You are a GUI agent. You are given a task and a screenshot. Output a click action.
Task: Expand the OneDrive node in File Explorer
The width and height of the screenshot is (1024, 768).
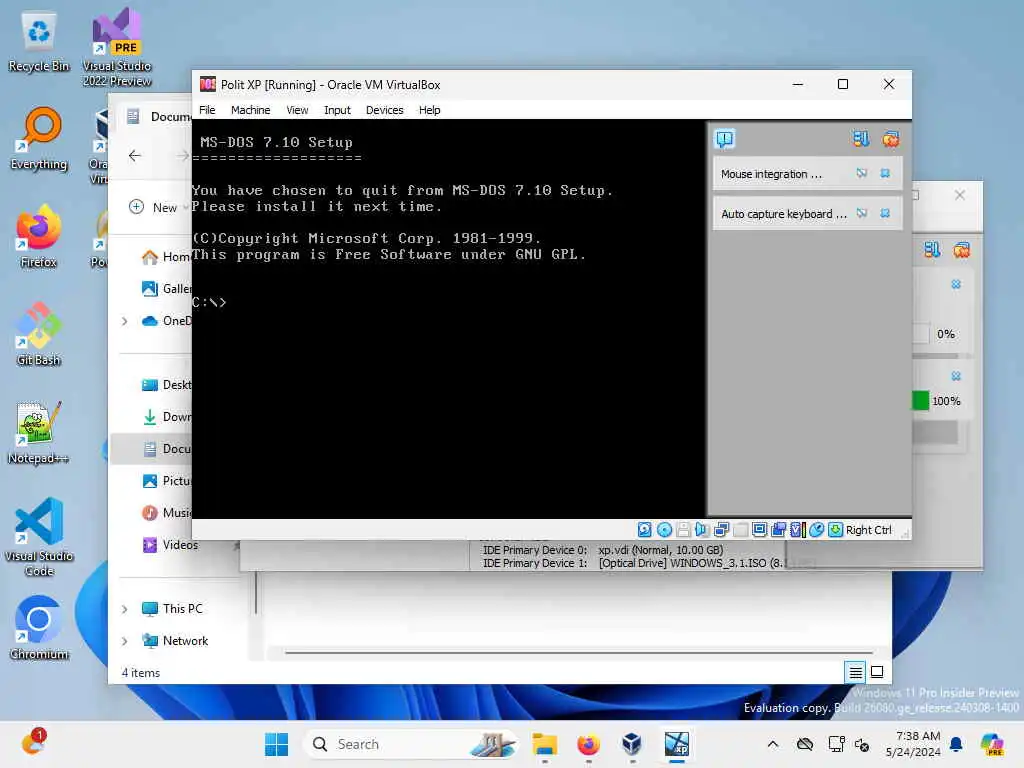(125, 321)
